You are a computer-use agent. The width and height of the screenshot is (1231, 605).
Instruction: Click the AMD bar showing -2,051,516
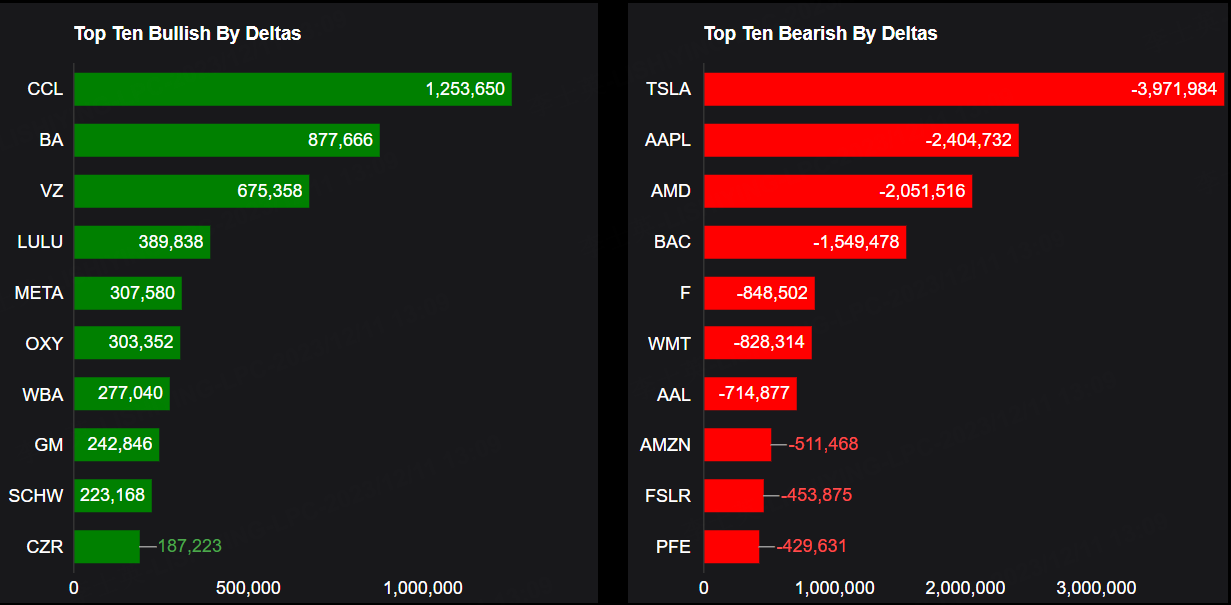point(837,191)
